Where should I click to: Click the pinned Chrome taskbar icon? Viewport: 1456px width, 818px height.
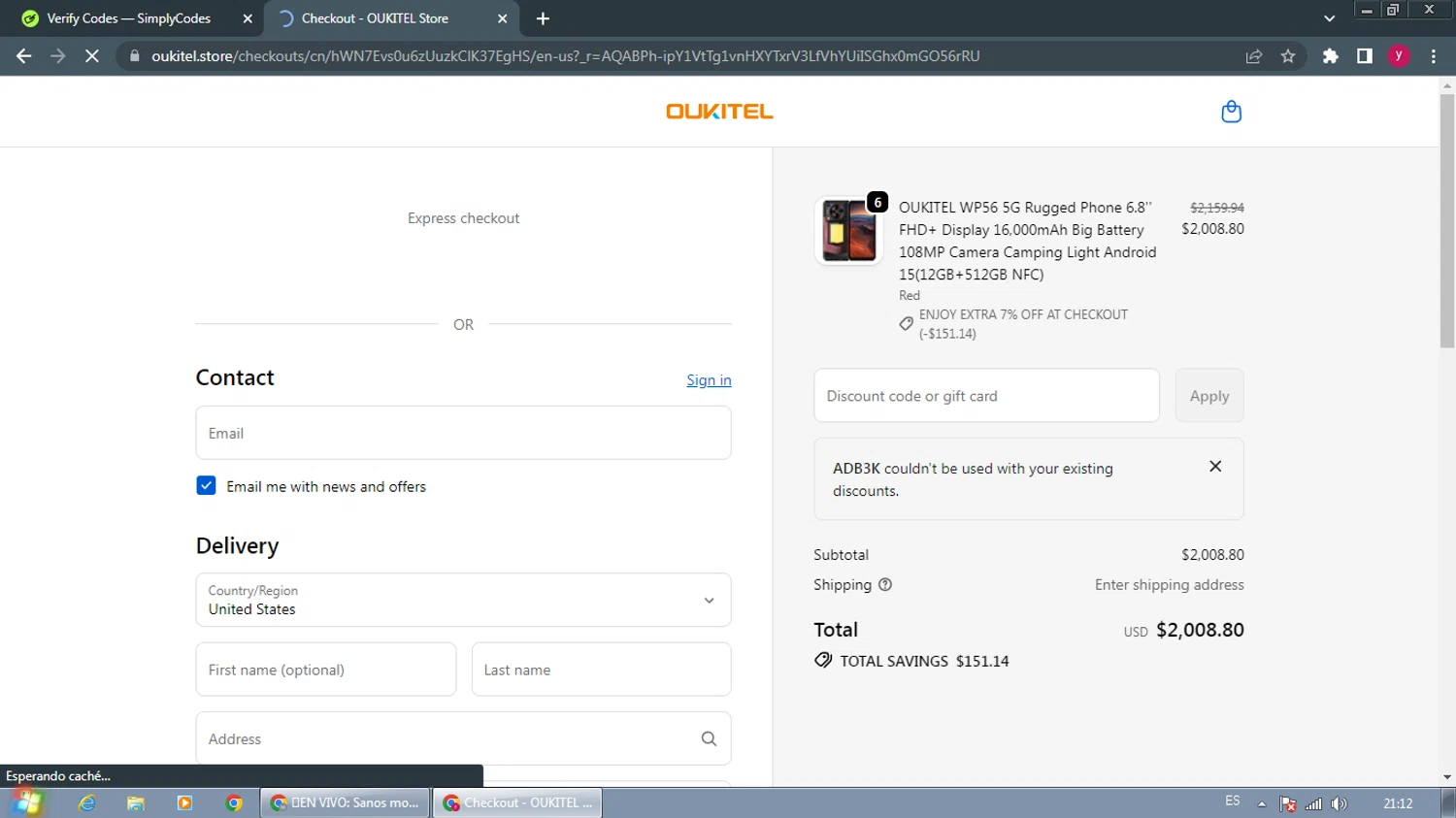click(x=234, y=802)
